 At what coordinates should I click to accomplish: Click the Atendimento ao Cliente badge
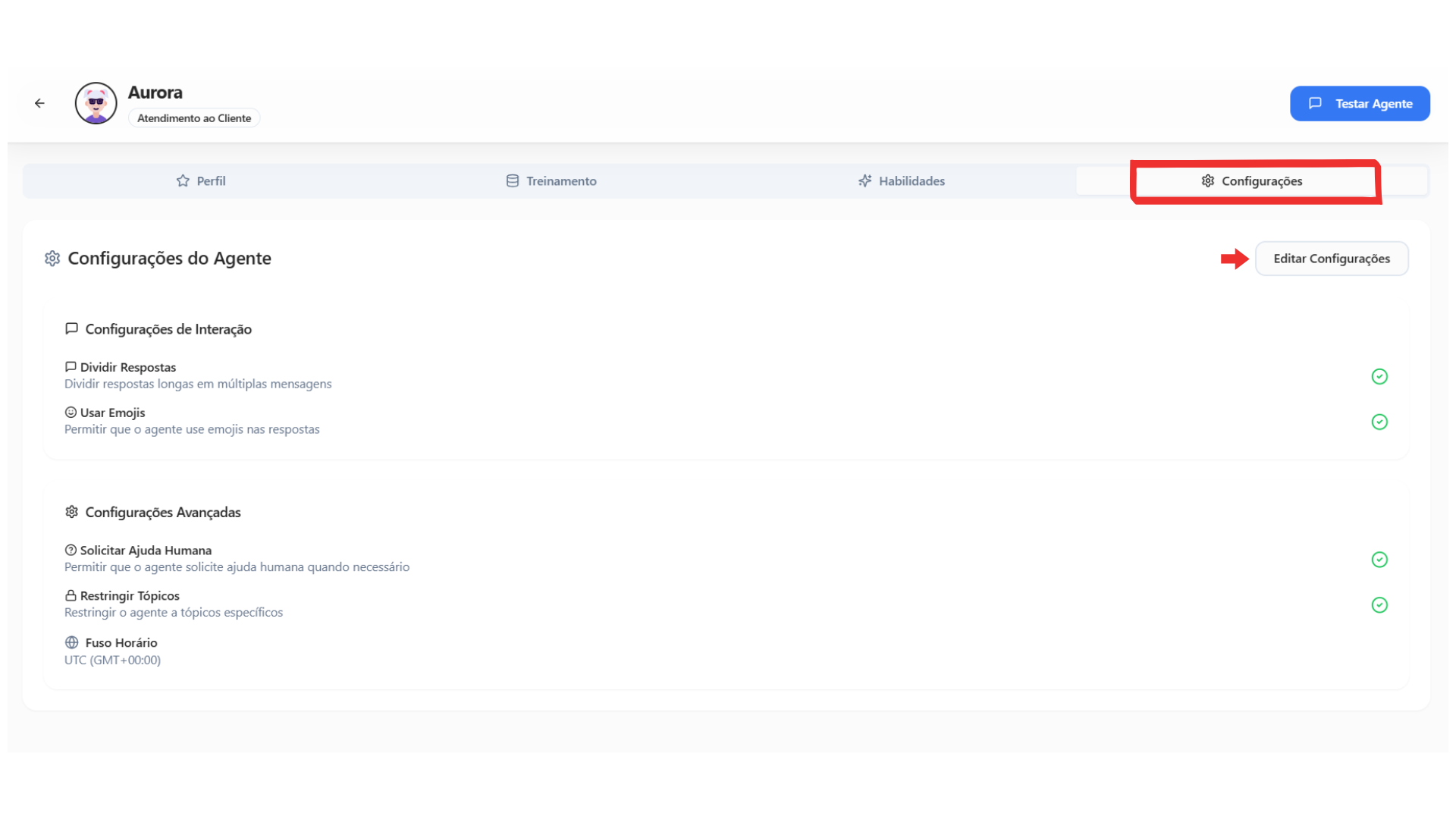tap(194, 118)
